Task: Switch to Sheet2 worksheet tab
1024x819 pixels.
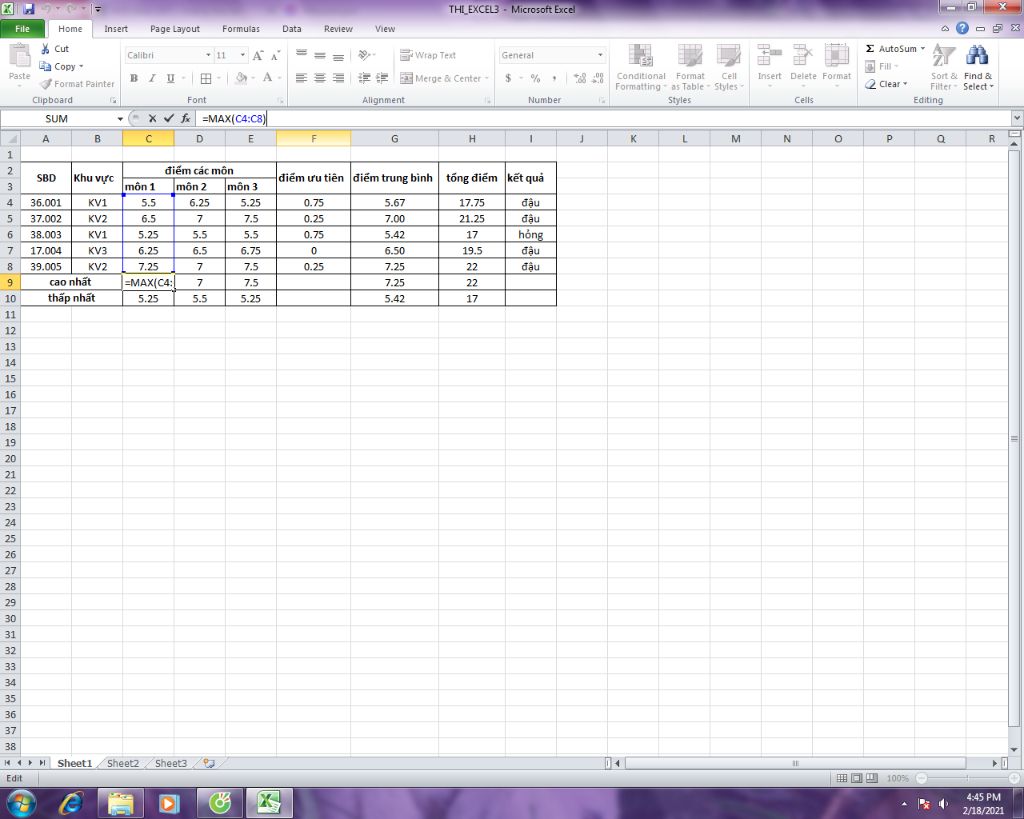Action: [x=123, y=763]
